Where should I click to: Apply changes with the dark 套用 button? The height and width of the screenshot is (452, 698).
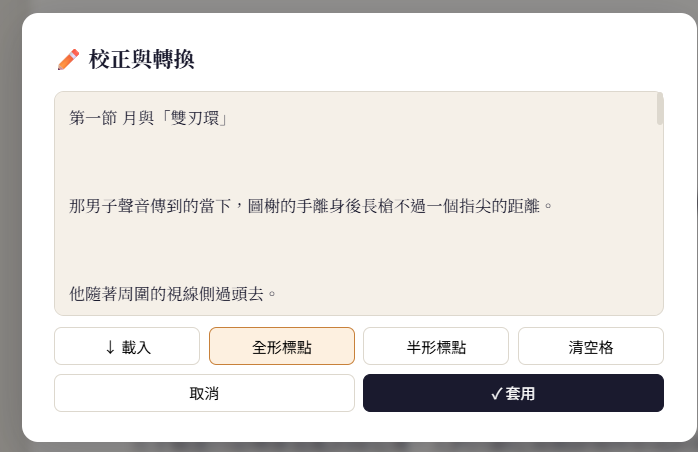coord(513,393)
